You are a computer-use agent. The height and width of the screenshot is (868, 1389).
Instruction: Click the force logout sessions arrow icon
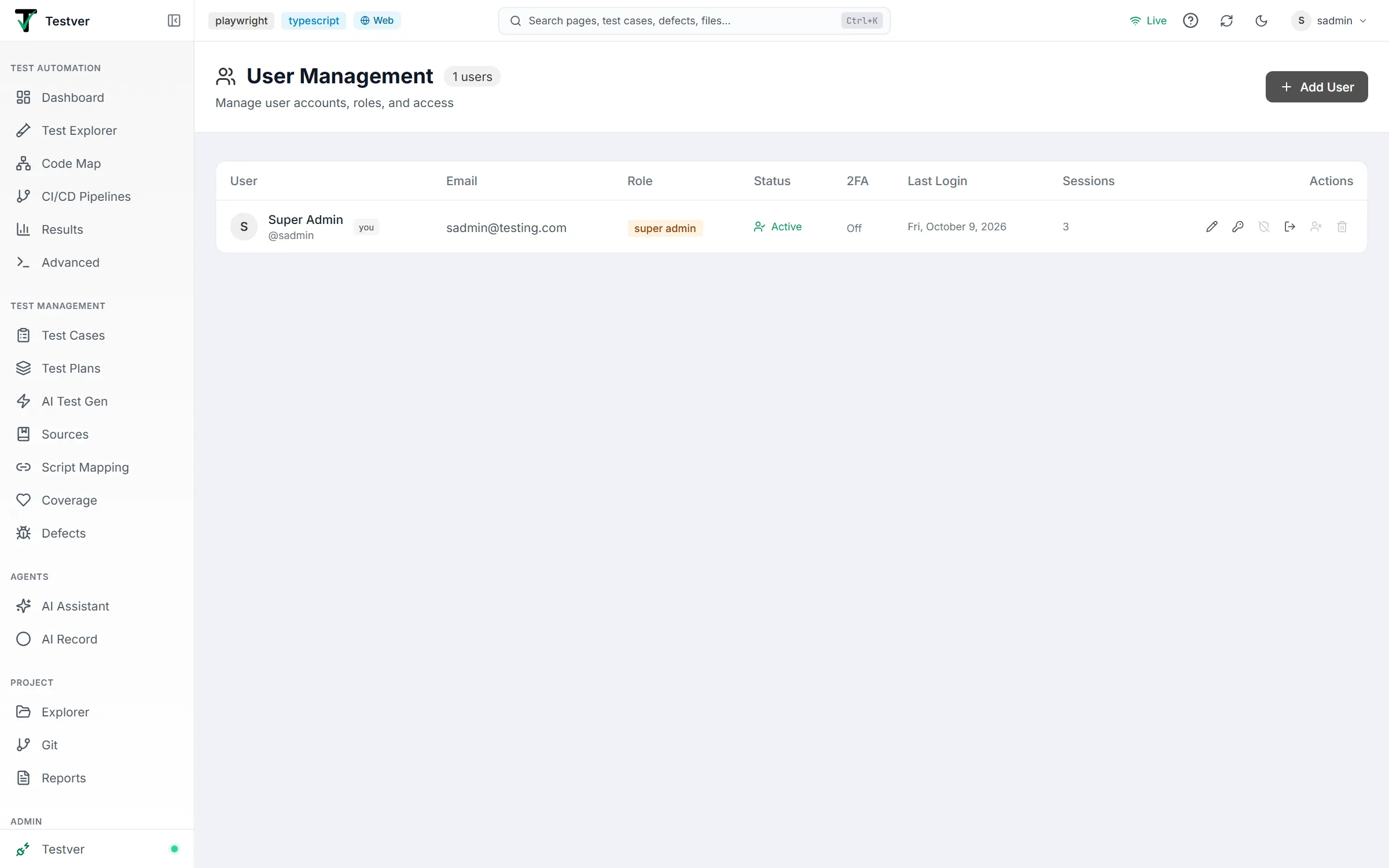point(1289,227)
